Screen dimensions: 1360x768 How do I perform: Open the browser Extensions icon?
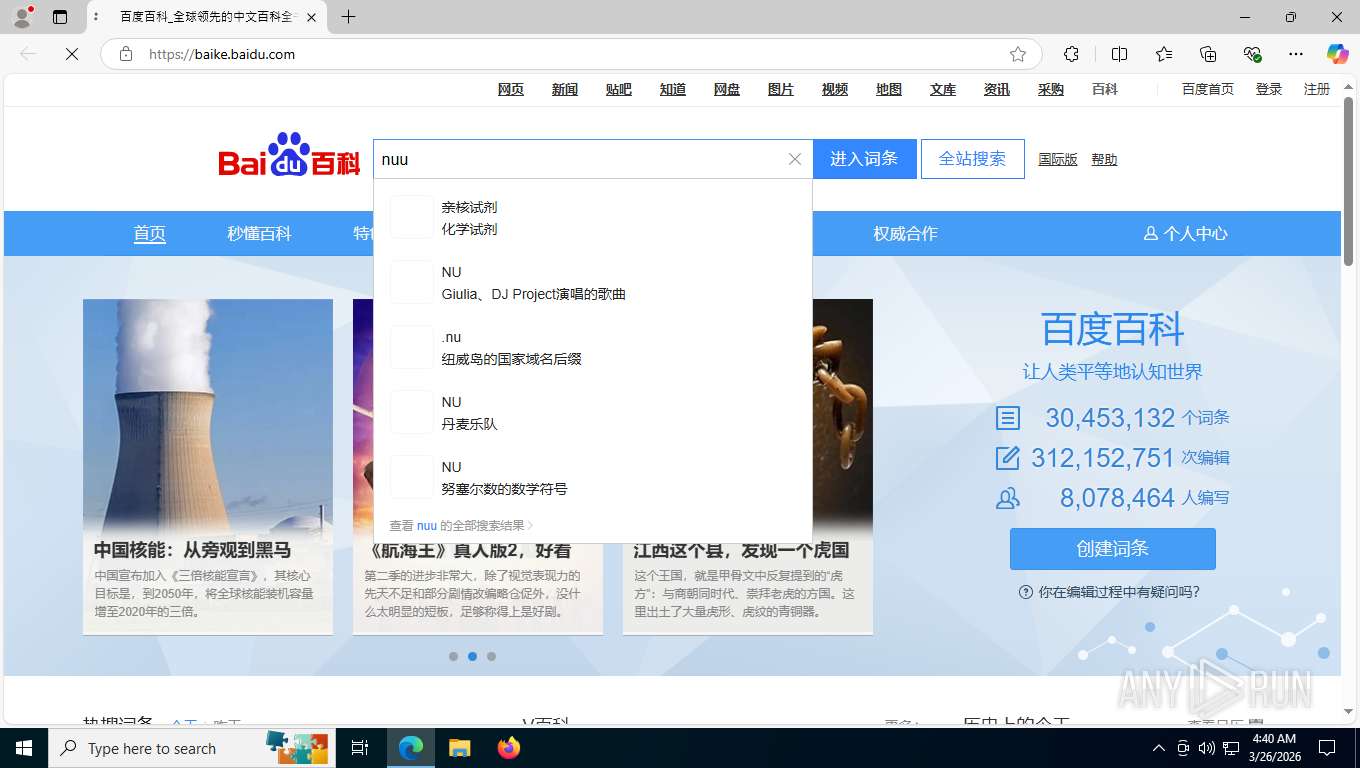point(1071,54)
